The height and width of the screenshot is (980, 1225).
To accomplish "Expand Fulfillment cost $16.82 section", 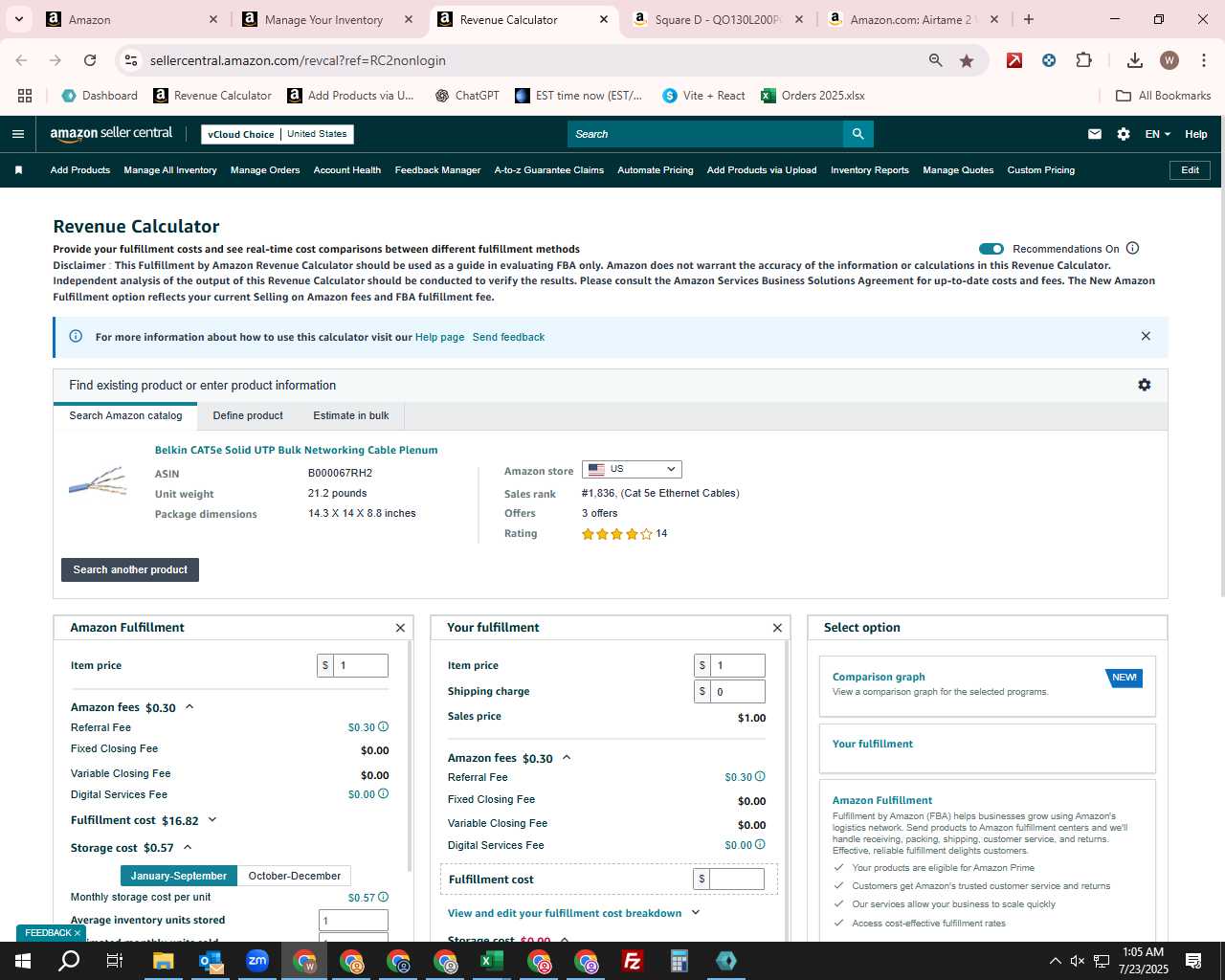I will pyautogui.click(x=212, y=820).
